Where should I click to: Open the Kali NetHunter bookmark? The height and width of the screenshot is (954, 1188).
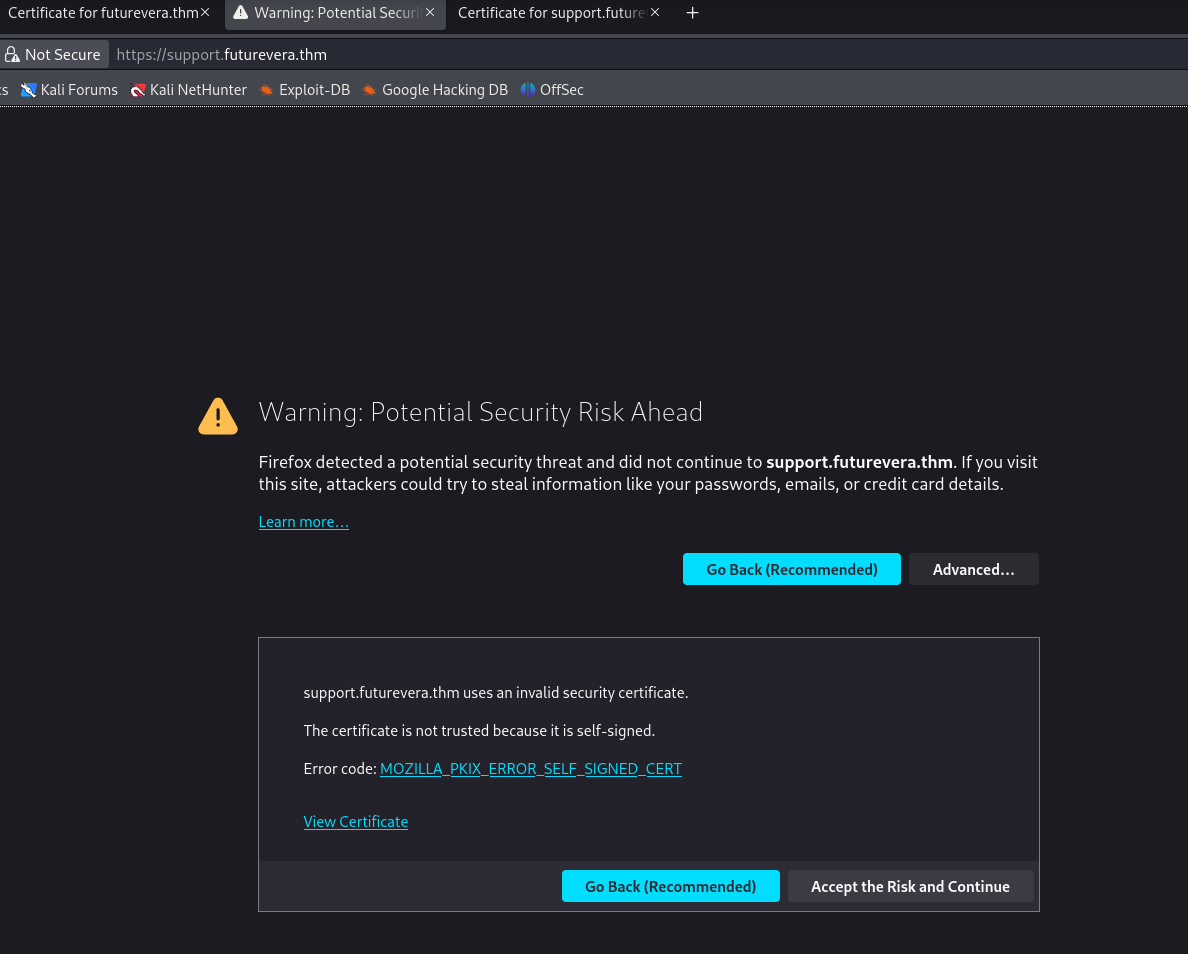tap(188, 90)
